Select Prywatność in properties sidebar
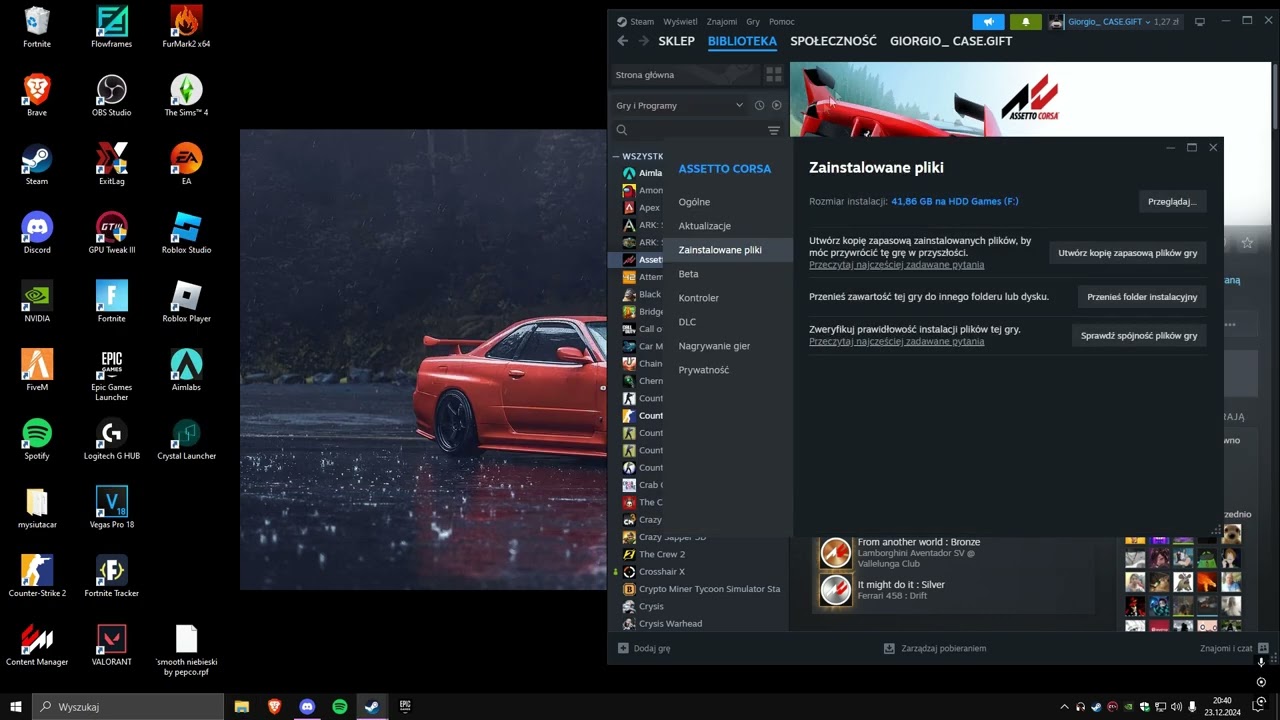This screenshot has height=720, width=1280. pos(704,370)
